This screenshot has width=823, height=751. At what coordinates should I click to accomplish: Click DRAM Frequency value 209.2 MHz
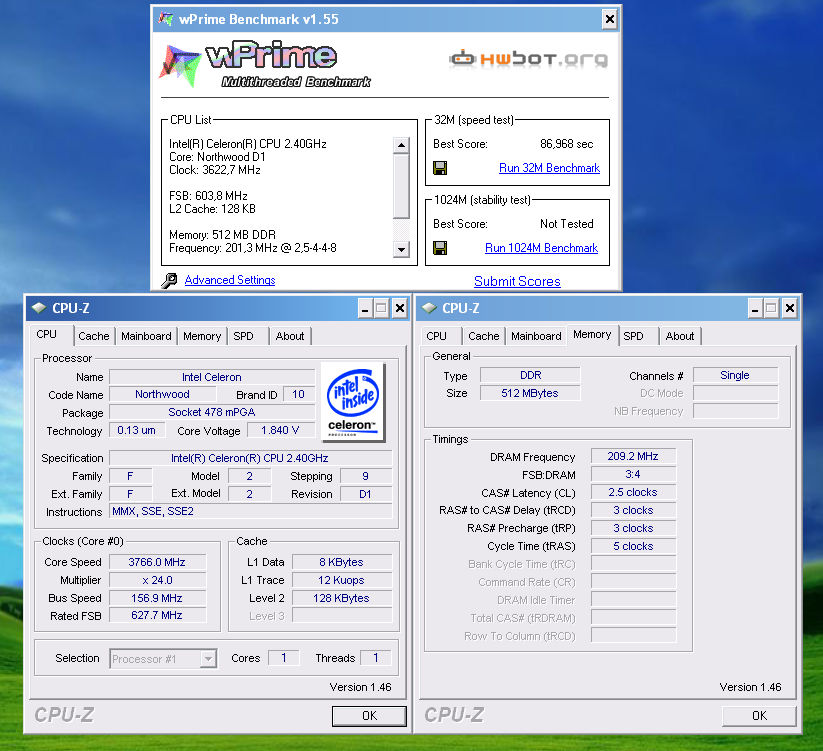click(x=633, y=456)
